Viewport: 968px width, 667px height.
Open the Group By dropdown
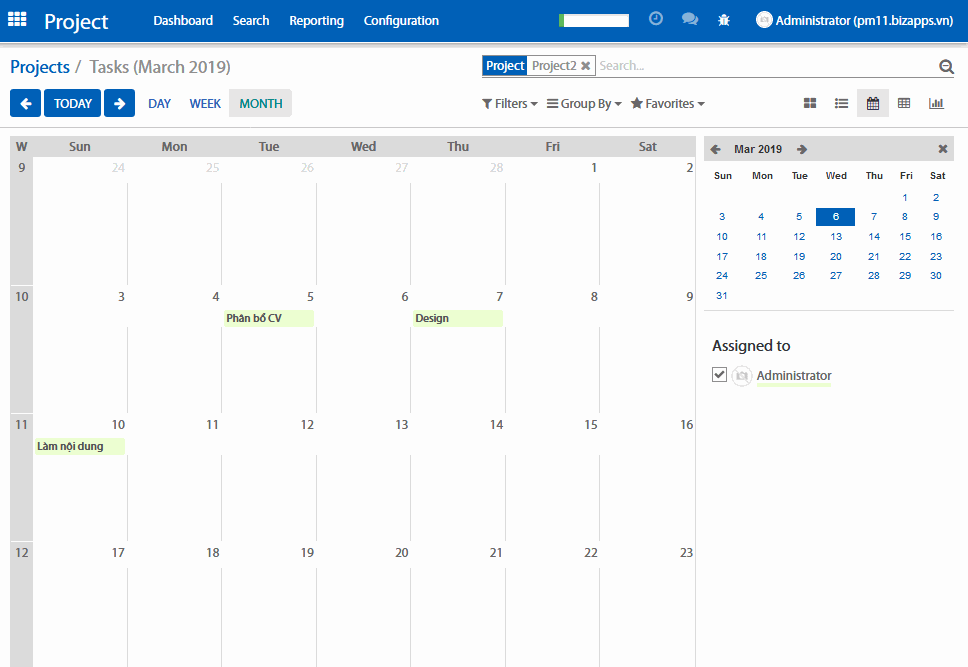(584, 104)
